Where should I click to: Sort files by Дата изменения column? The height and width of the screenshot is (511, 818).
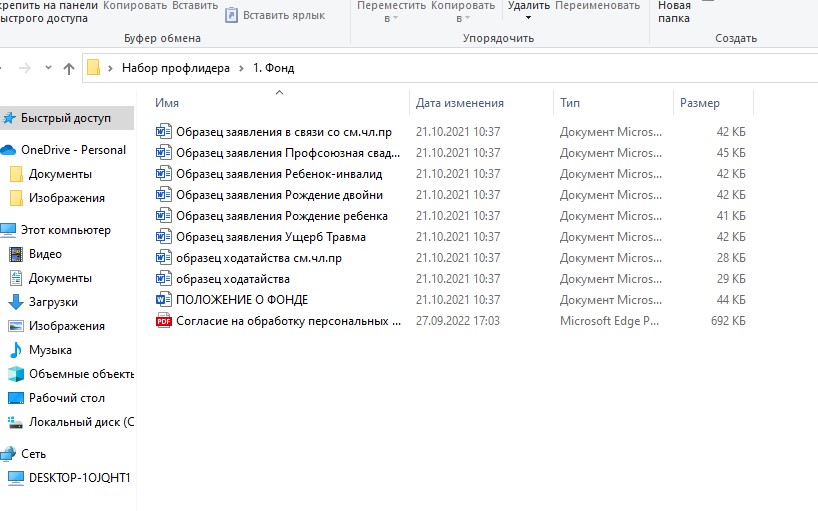[460, 103]
